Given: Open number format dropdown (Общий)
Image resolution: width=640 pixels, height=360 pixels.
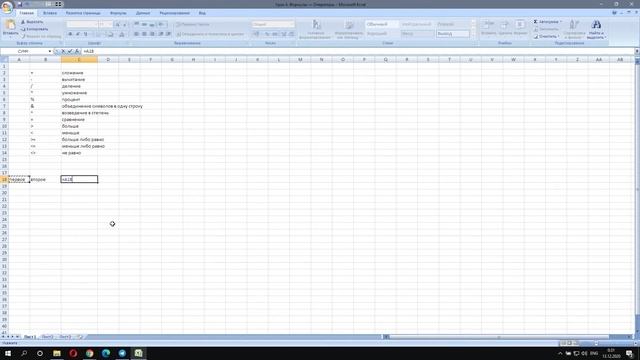Looking at the screenshot, I should click(273, 24).
